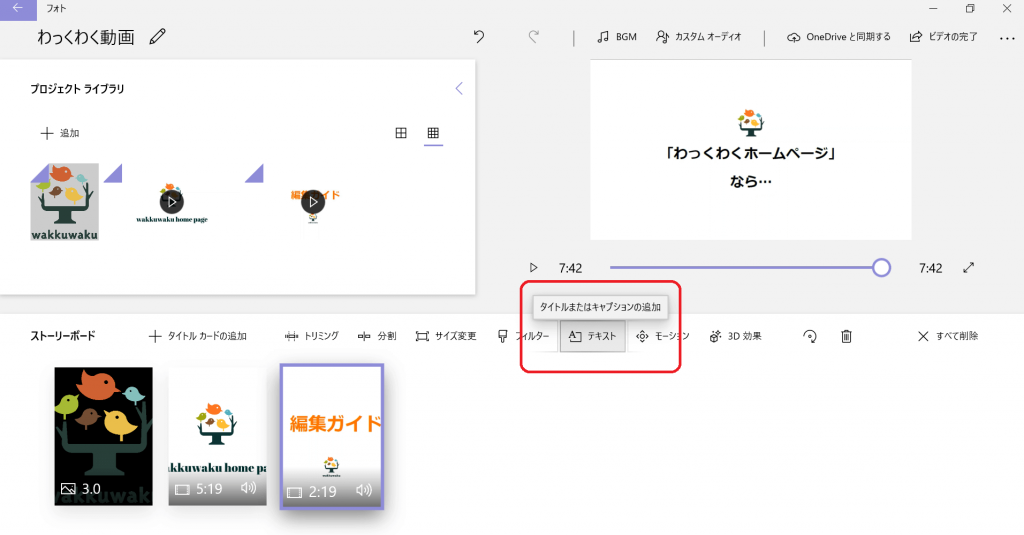Click the pencil icon to rename わっくわく動画

(157, 37)
